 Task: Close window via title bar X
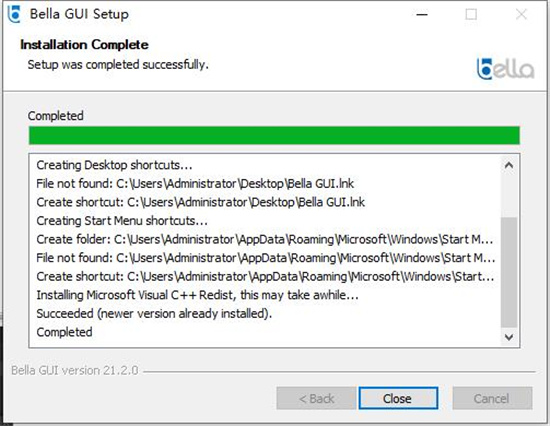[521, 14]
